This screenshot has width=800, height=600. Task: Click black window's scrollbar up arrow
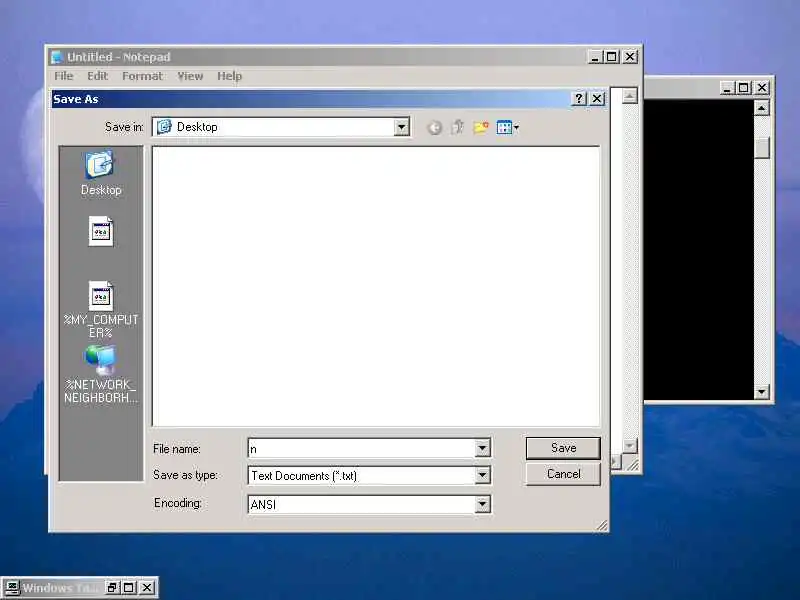761,108
